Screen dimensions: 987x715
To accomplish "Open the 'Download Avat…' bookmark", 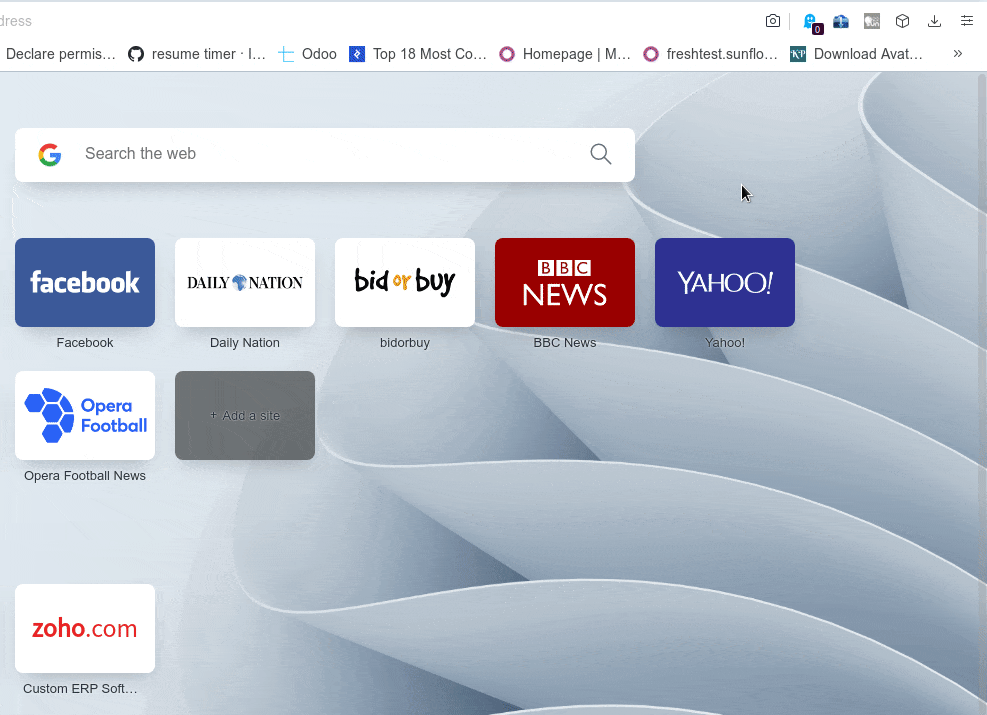I will [856, 54].
